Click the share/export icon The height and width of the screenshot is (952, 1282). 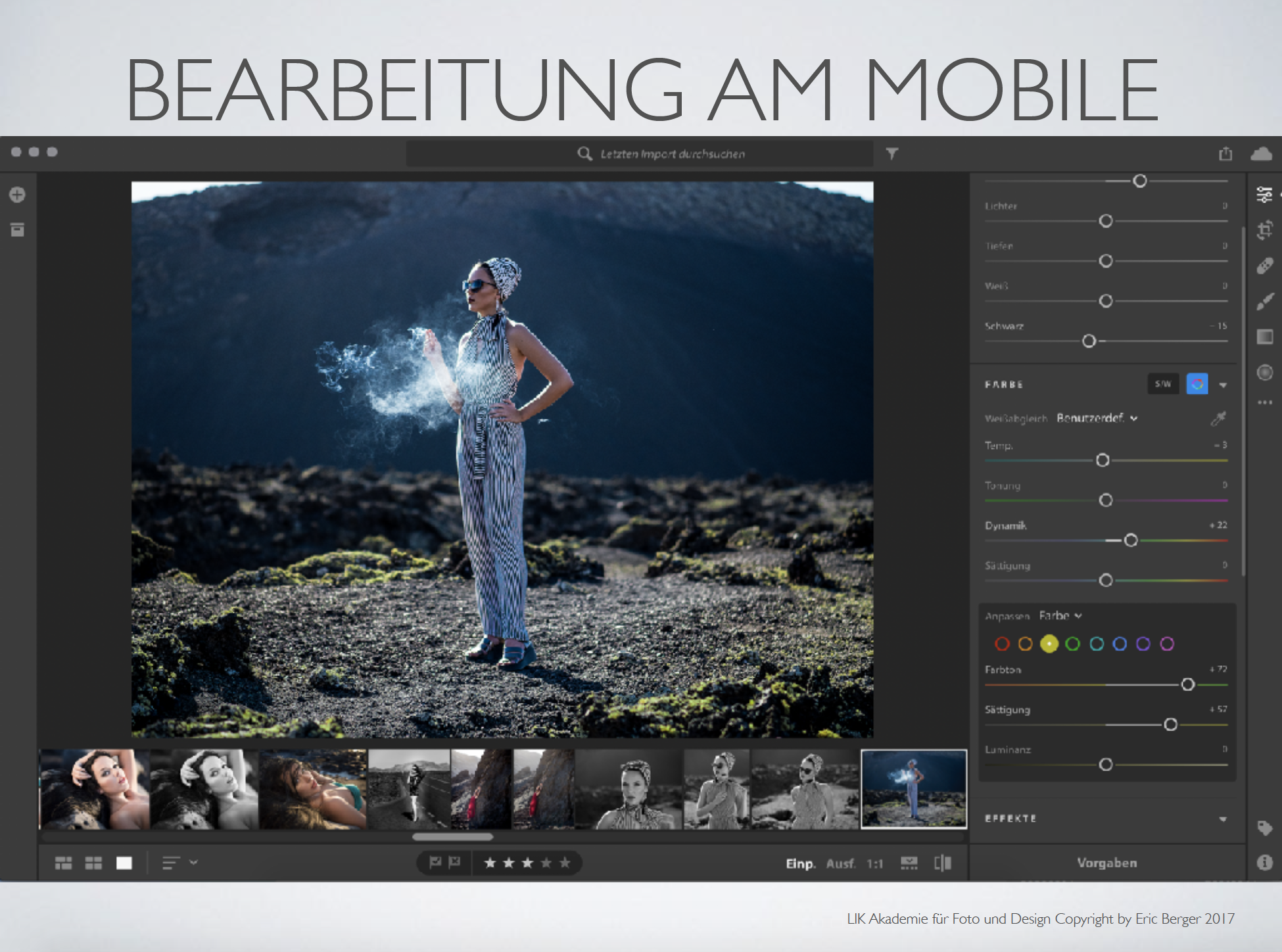1225,154
